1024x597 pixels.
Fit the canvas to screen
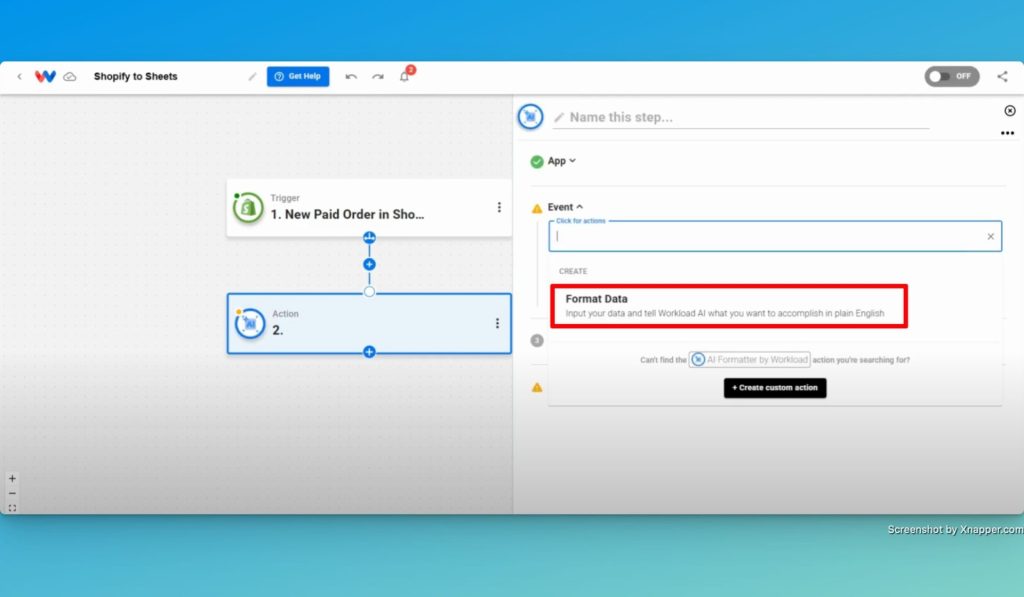(x=12, y=508)
